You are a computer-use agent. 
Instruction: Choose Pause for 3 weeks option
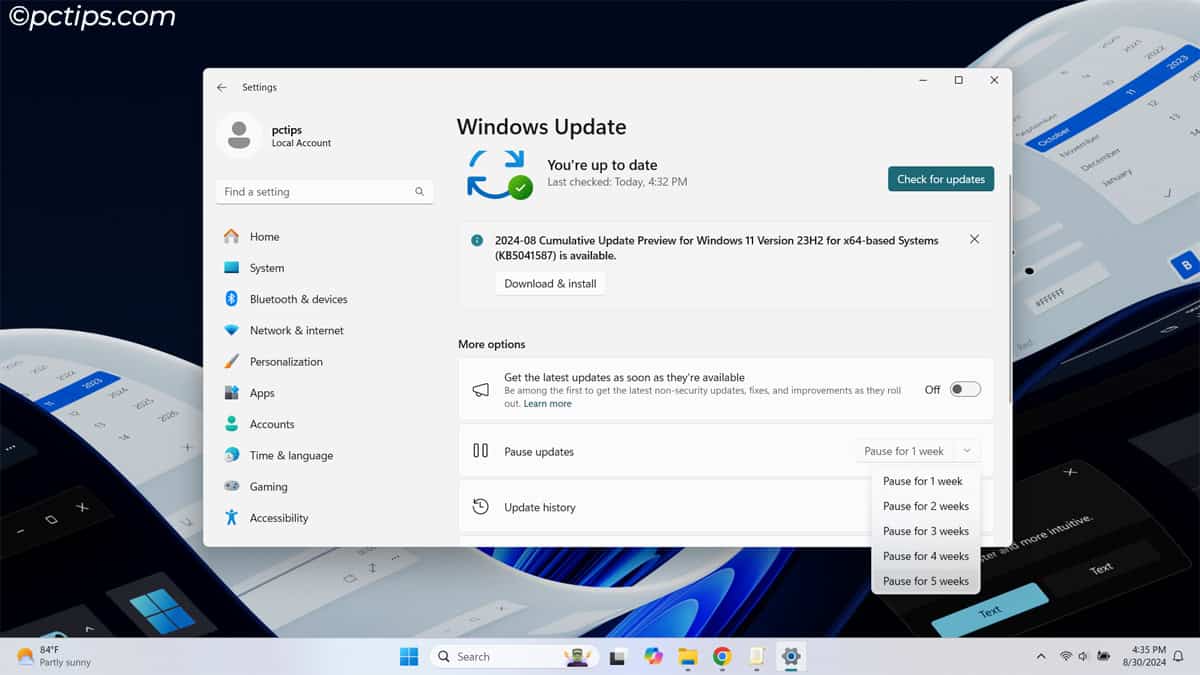tap(925, 531)
